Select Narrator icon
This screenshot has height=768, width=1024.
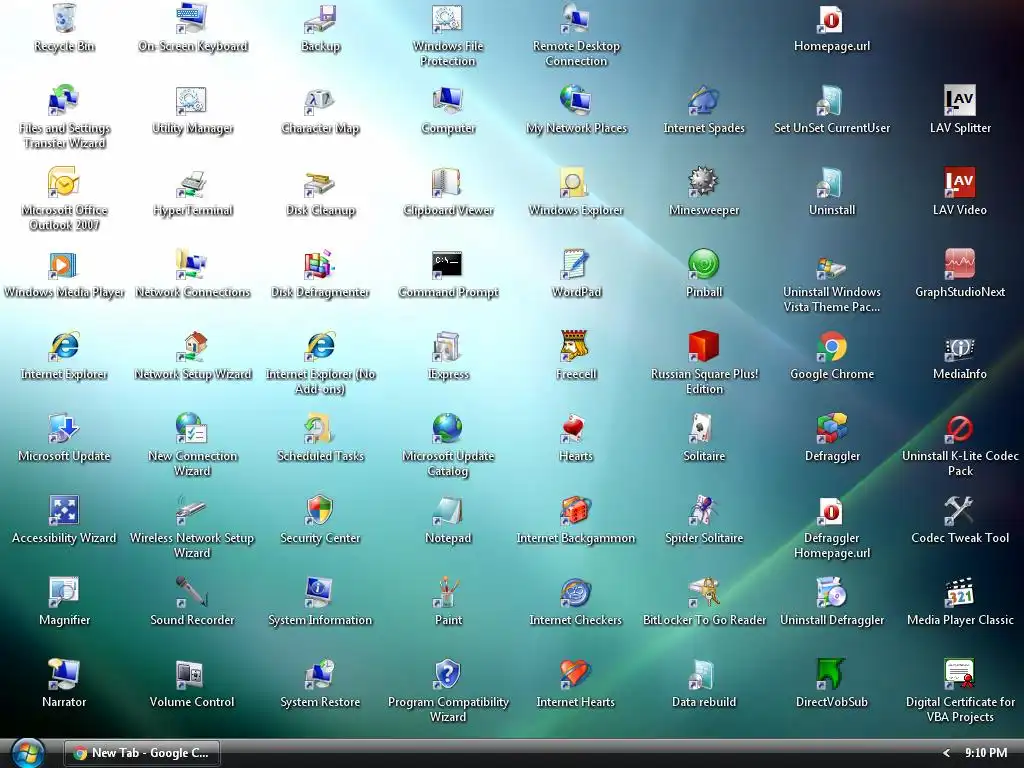click(64, 674)
